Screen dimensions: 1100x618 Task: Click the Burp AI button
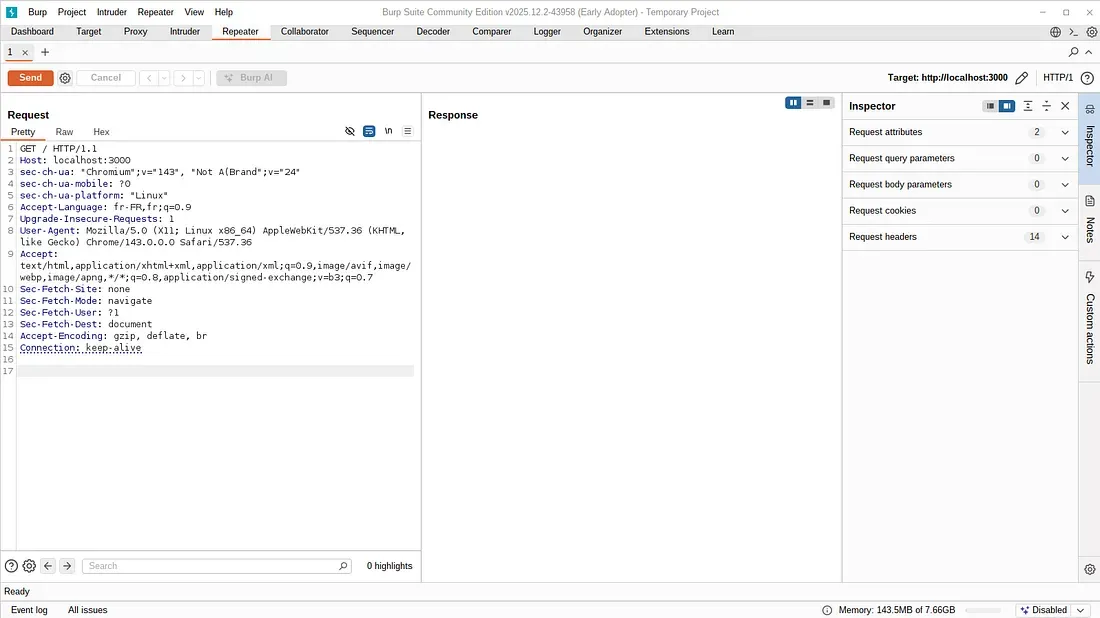pos(251,77)
